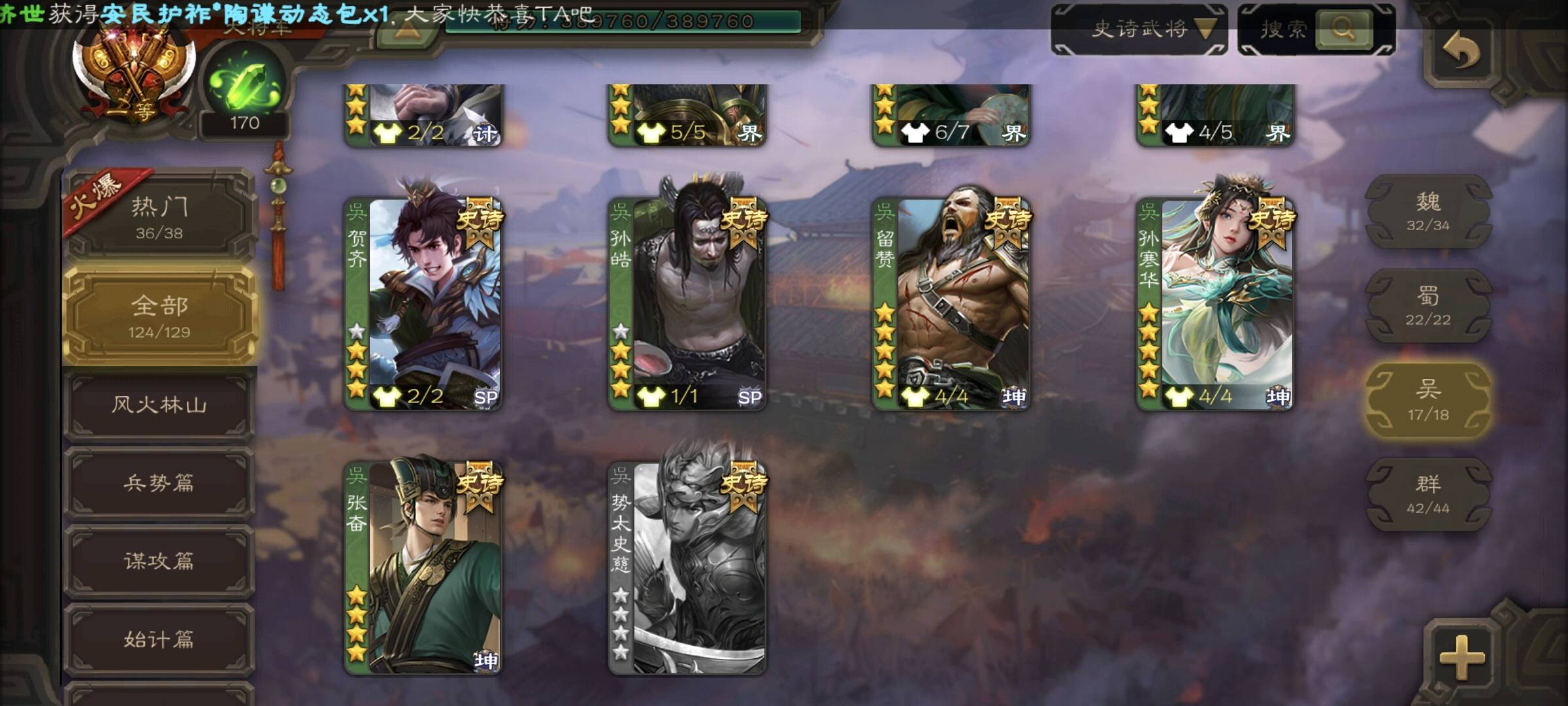Select the 蜀 faction filter
This screenshot has width=1568, height=706.
(x=1428, y=306)
